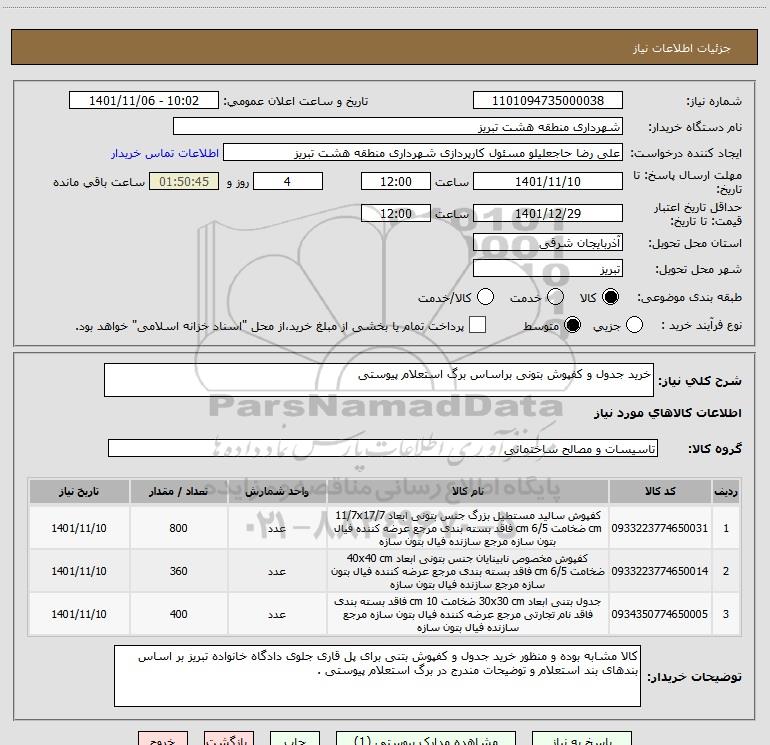Click the price validity date 1401/12/29 field

click(x=548, y=214)
